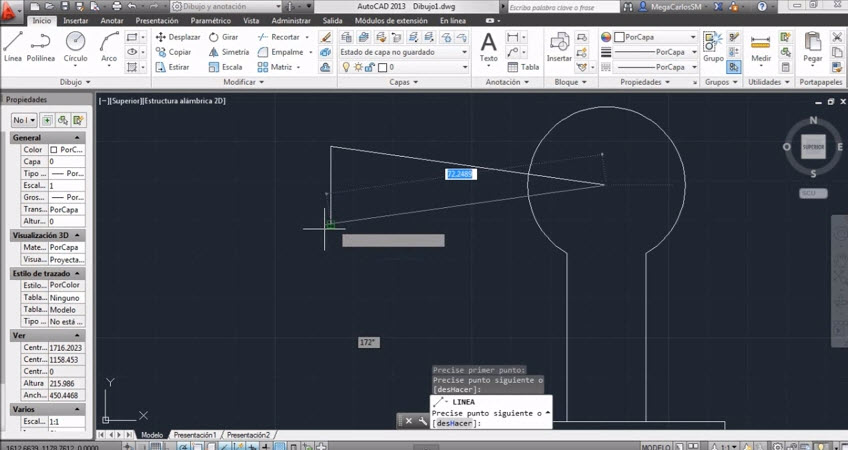Click the viewport [Superior] view label
The width and height of the screenshot is (848, 450).
tap(125, 101)
